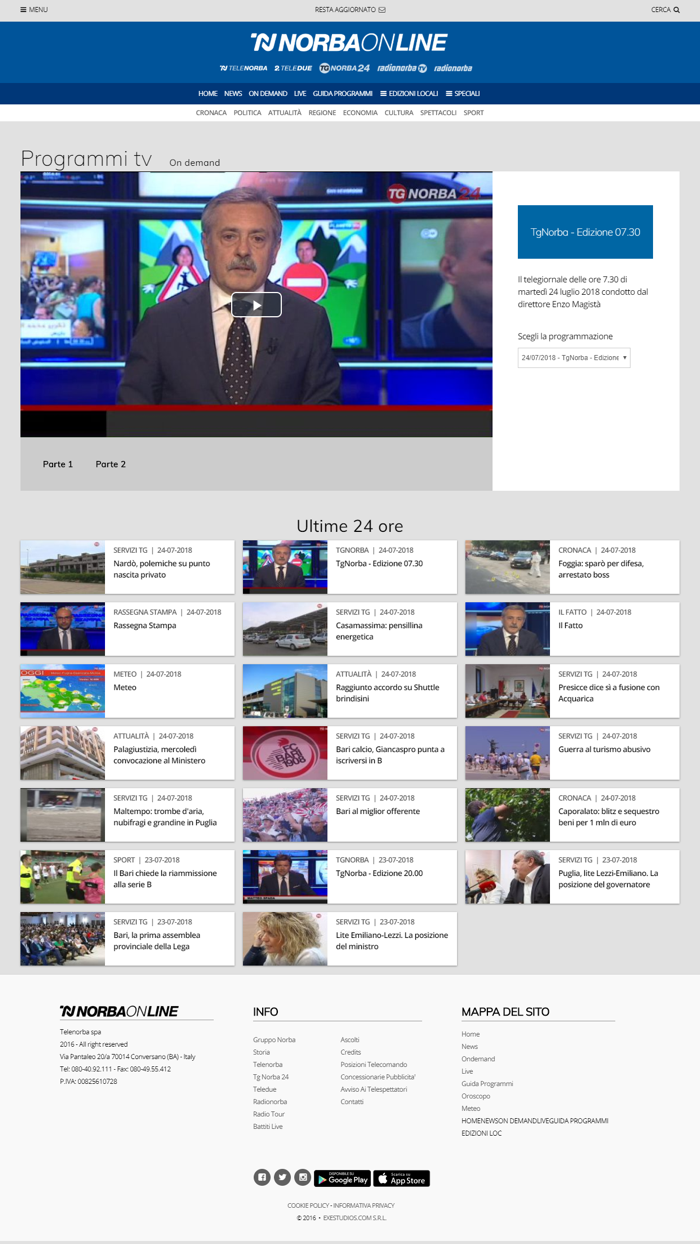Open Raggiunto accordo su Shuttle brindisini
Viewport: 700px width, 1244px height.
click(x=385, y=693)
